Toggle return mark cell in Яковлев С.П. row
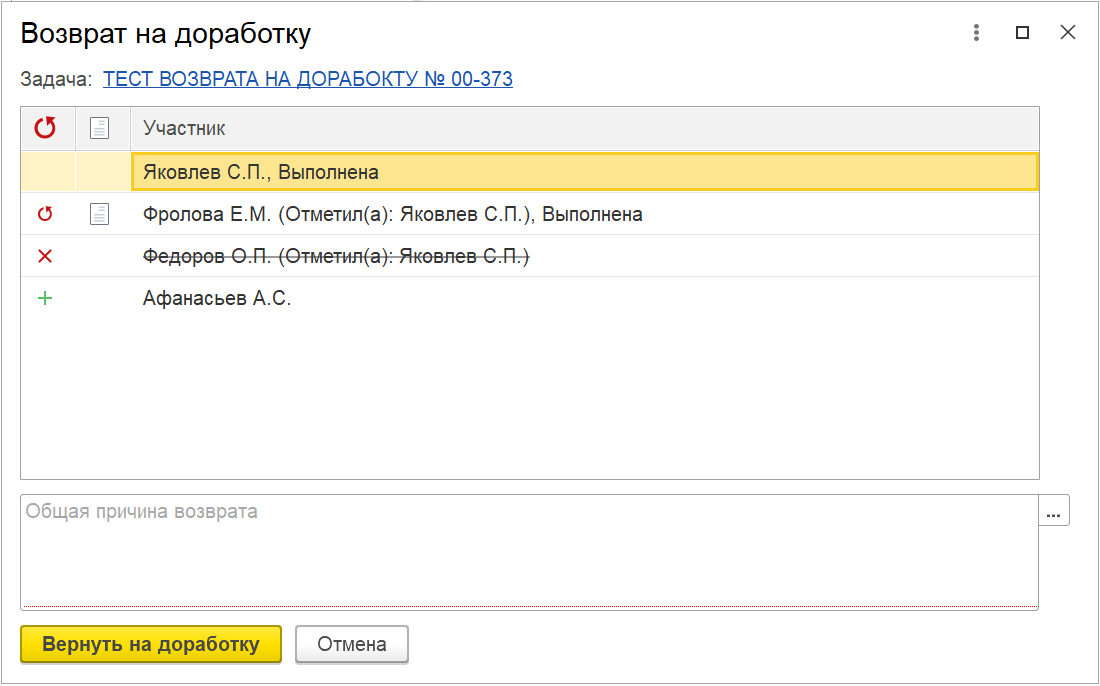1100x686 pixels. (x=47, y=172)
